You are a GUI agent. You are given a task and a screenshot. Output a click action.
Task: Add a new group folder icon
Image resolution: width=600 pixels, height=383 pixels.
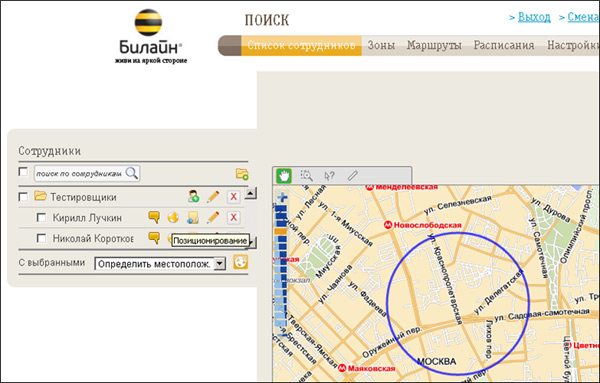(x=242, y=174)
